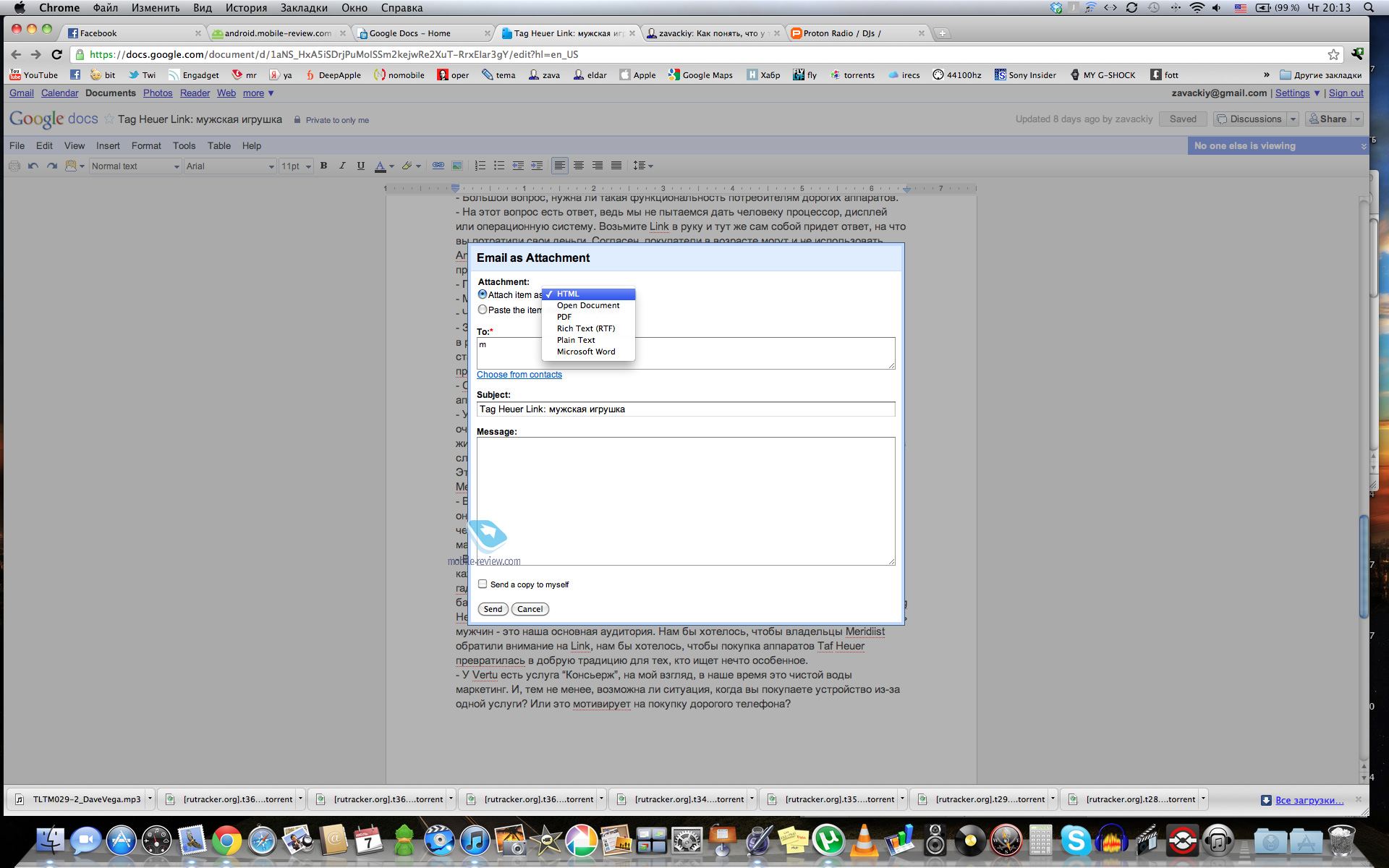Screen dimensions: 1389x868
Task: Open the text color picker
Action: (384, 166)
